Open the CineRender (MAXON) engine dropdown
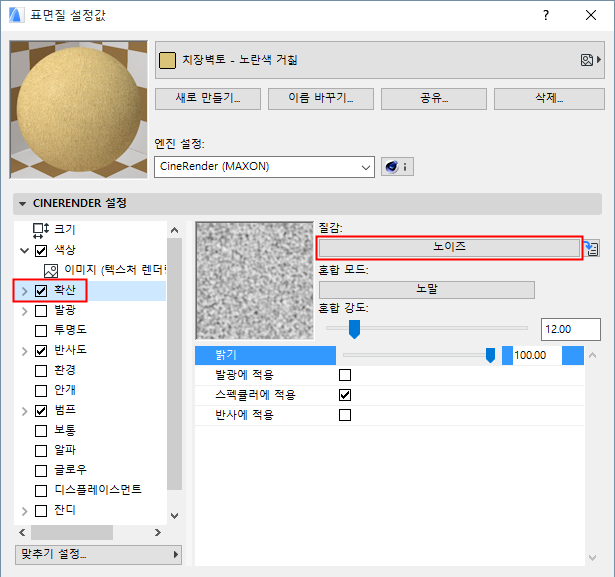Image resolution: width=615 pixels, height=577 pixels. click(x=264, y=167)
